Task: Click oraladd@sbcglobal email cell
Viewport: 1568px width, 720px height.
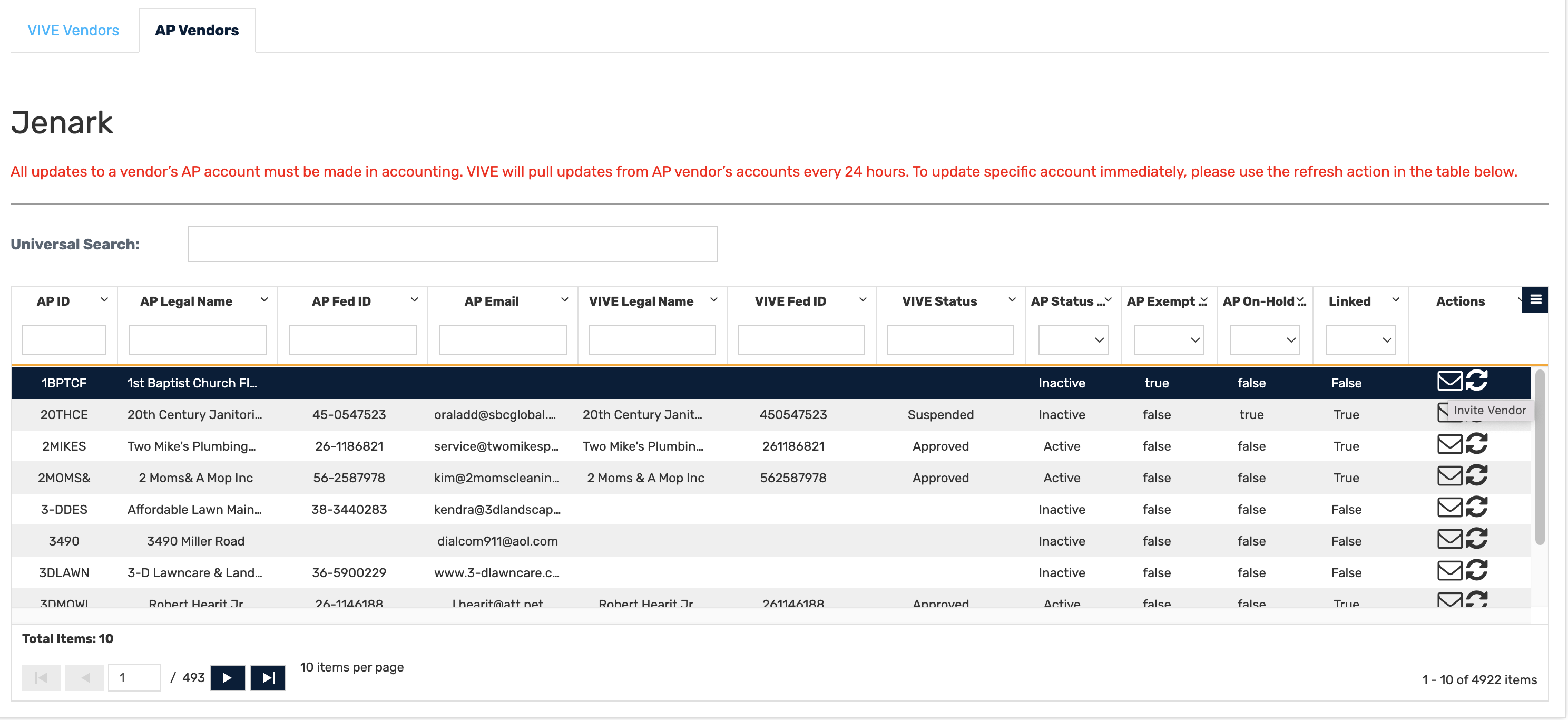Action: 495,415
